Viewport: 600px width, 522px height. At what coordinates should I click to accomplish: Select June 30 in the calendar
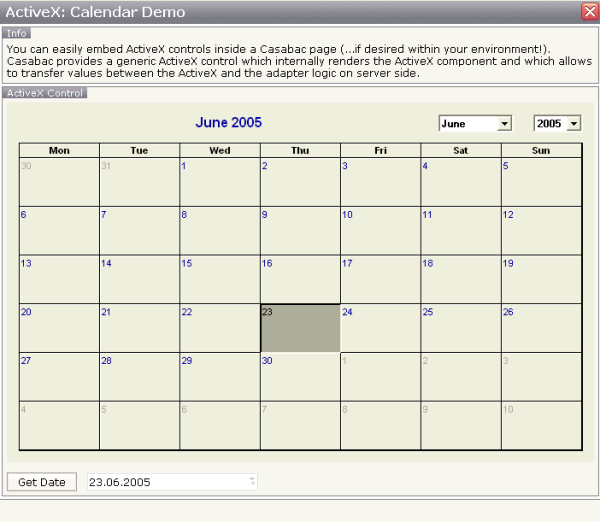300,377
